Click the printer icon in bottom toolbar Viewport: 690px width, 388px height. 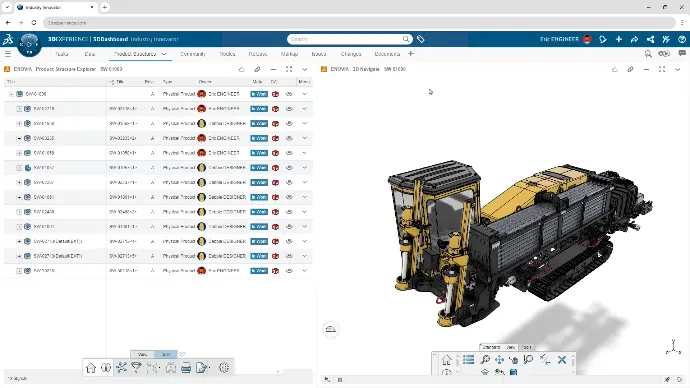point(186,368)
